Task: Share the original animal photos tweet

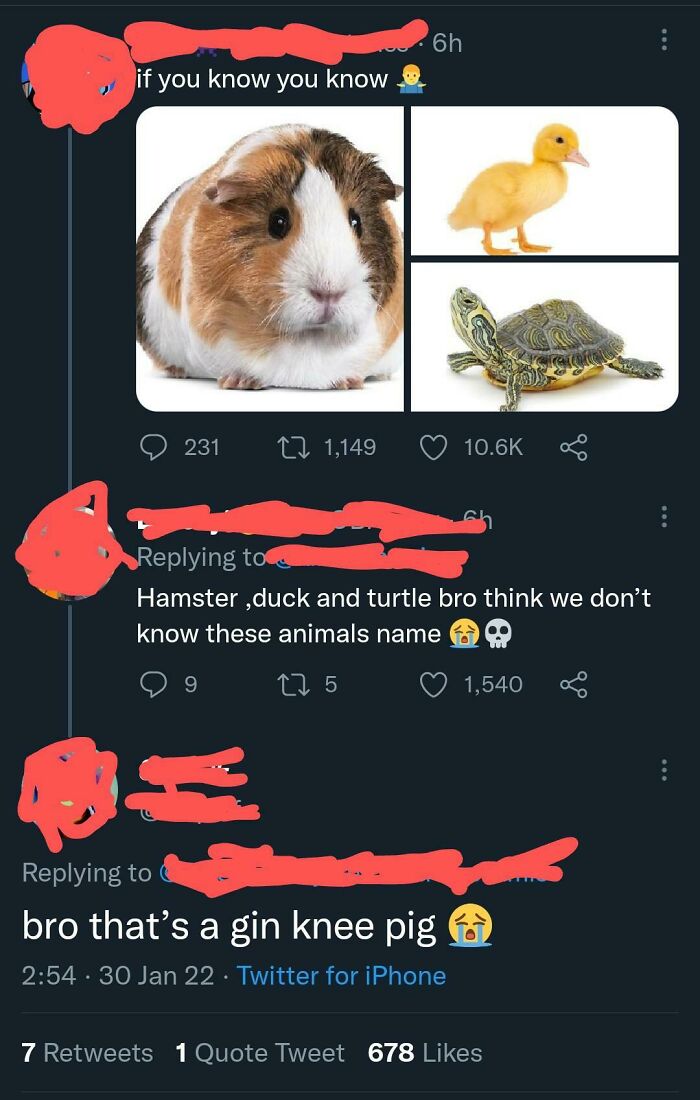Action: pos(572,446)
